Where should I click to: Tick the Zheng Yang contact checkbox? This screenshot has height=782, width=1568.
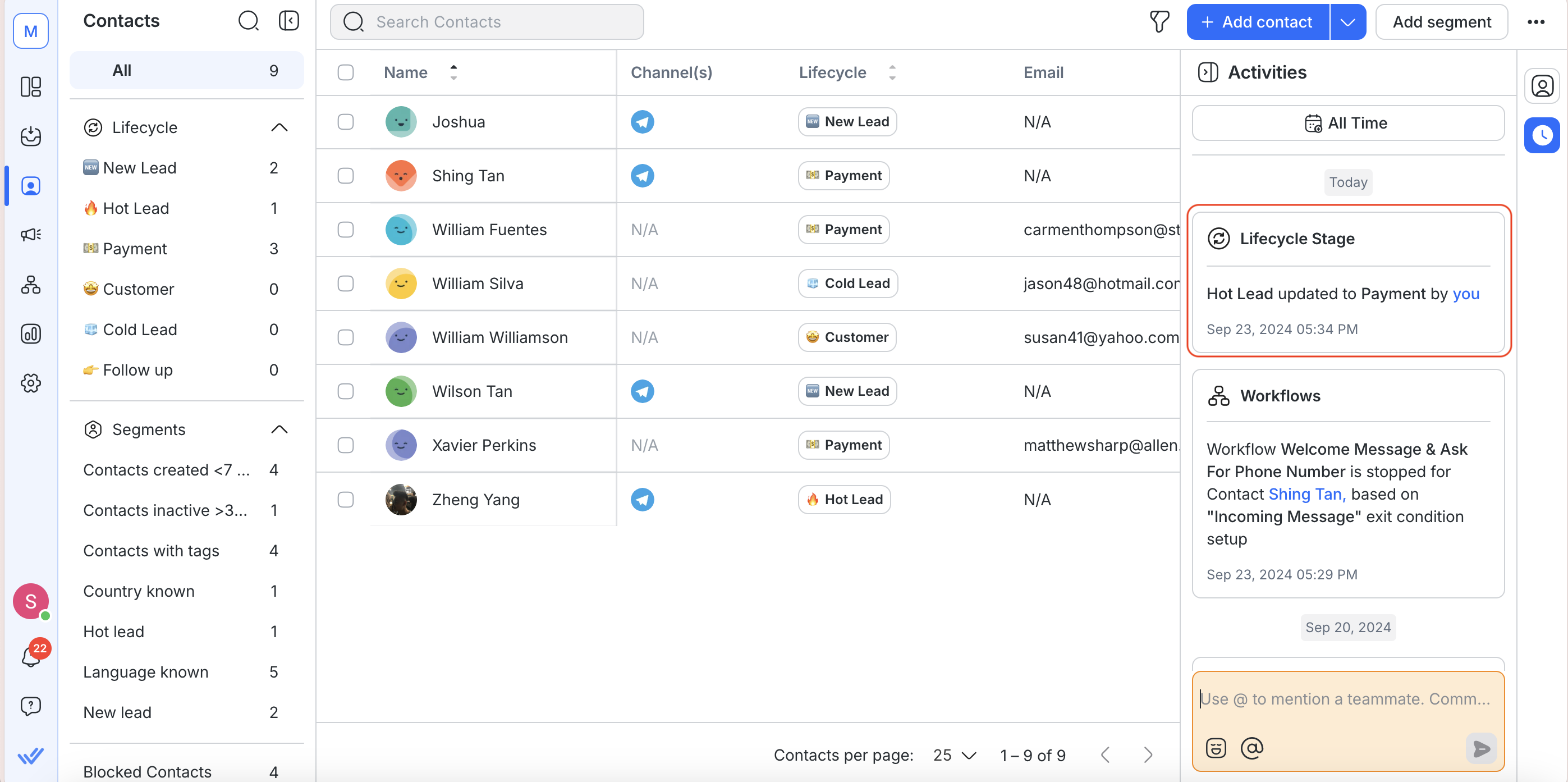[346, 500]
